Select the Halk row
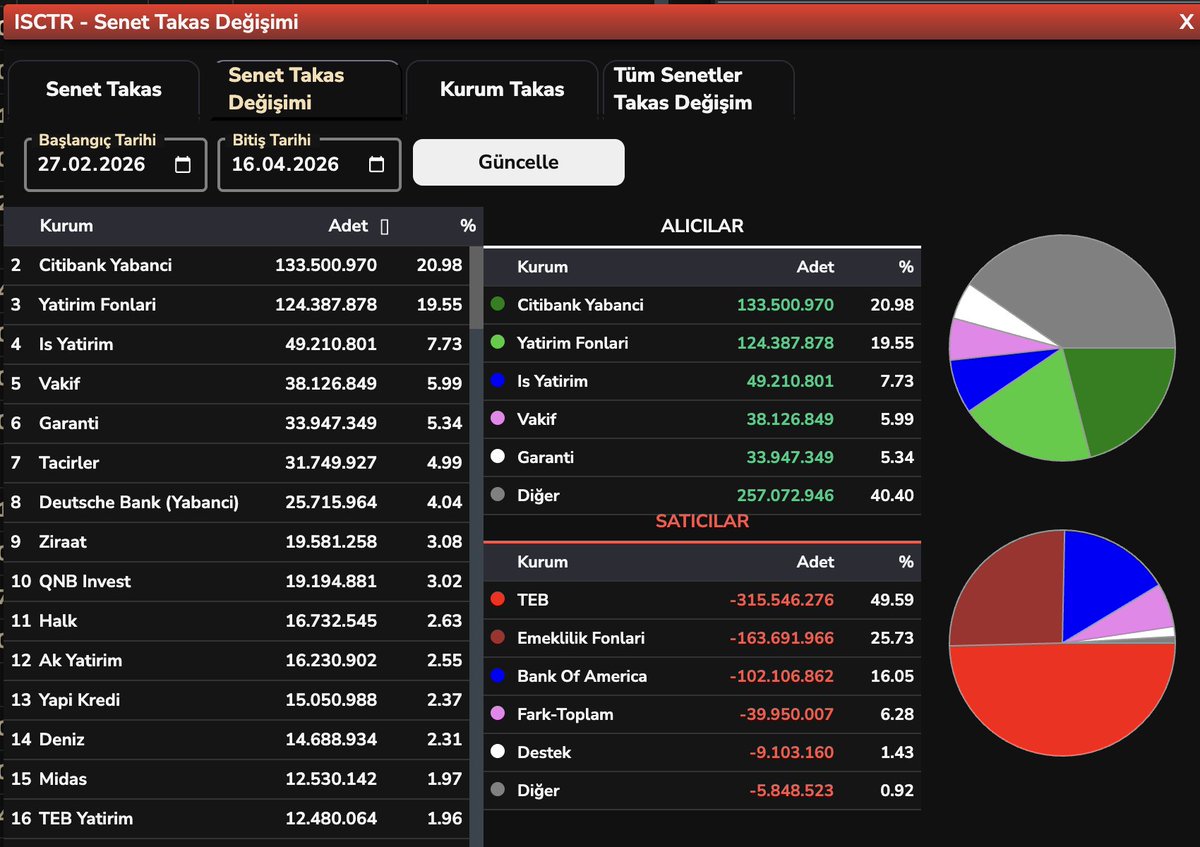This screenshot has width=1200, height=847. 237,621
